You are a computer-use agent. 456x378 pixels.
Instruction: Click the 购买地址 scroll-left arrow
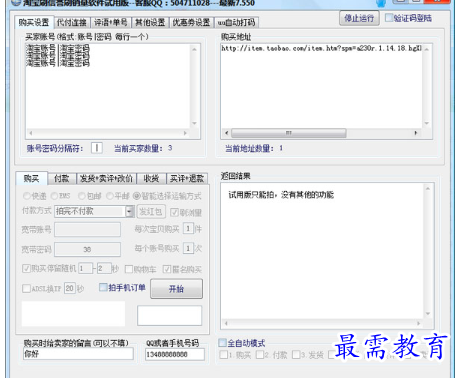pos(227,133)
